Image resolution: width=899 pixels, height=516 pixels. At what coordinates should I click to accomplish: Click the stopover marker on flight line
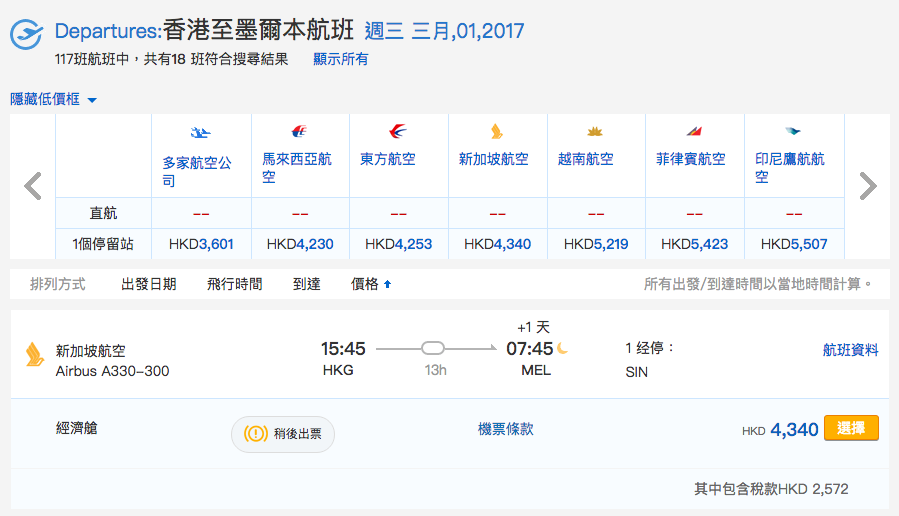(433, 348)
